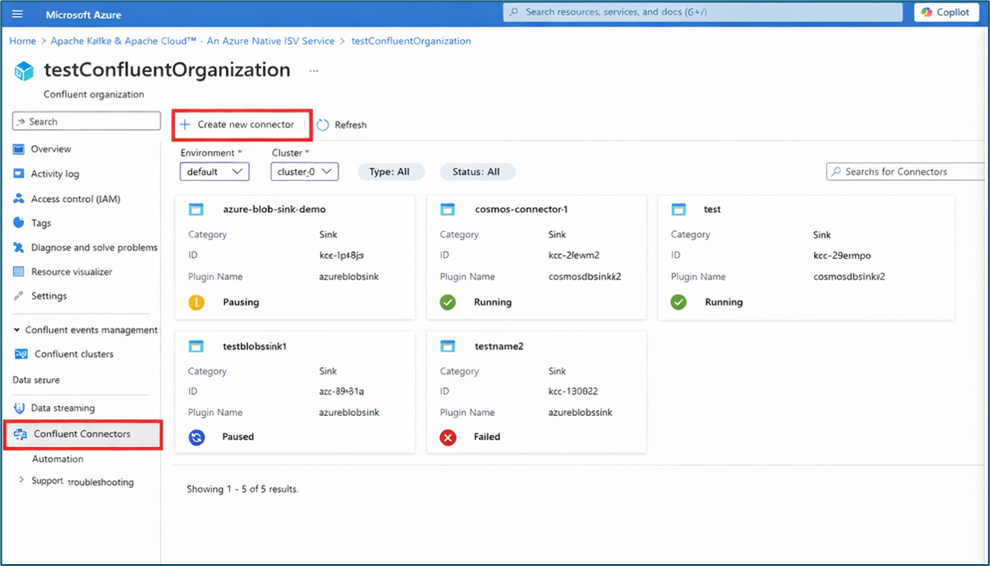
Task: Open Settings in the sidebar
Action: (49, 296)
